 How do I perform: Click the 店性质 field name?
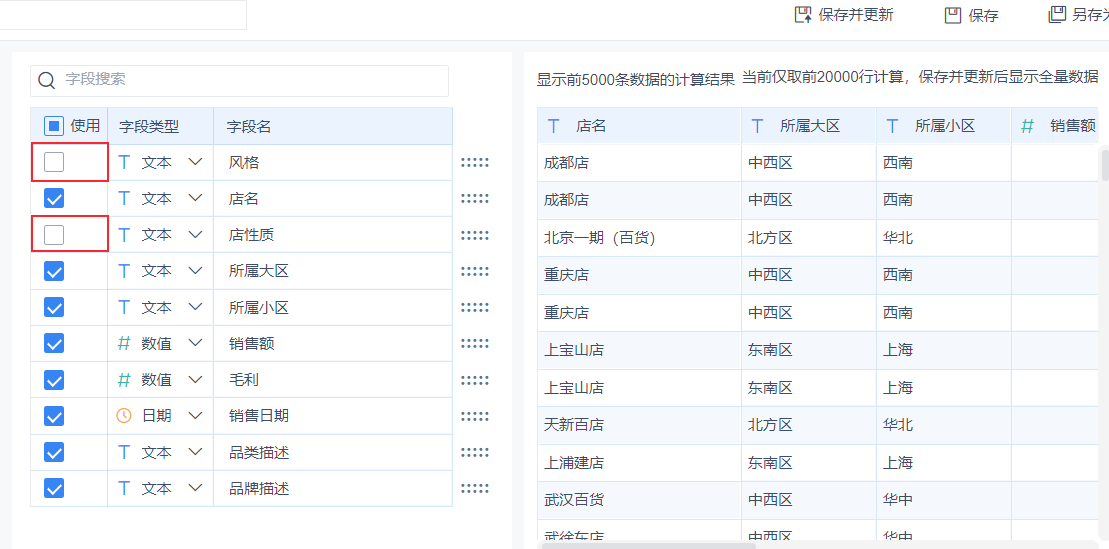(x=251, y=235)
